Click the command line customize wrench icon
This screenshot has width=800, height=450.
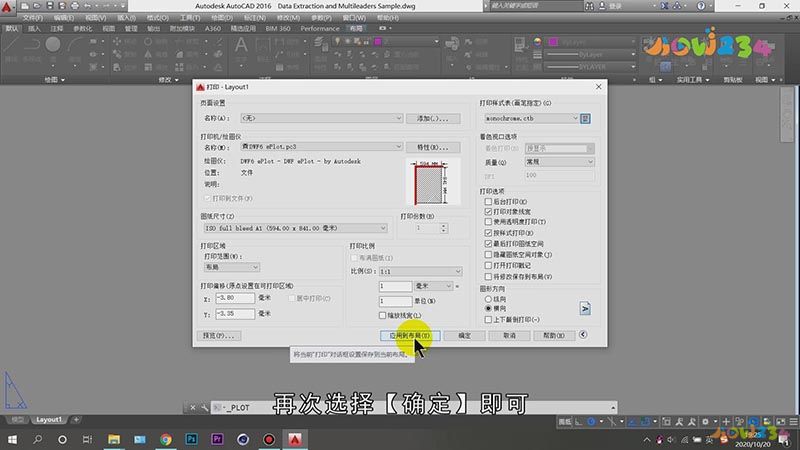tap(204, 408)
